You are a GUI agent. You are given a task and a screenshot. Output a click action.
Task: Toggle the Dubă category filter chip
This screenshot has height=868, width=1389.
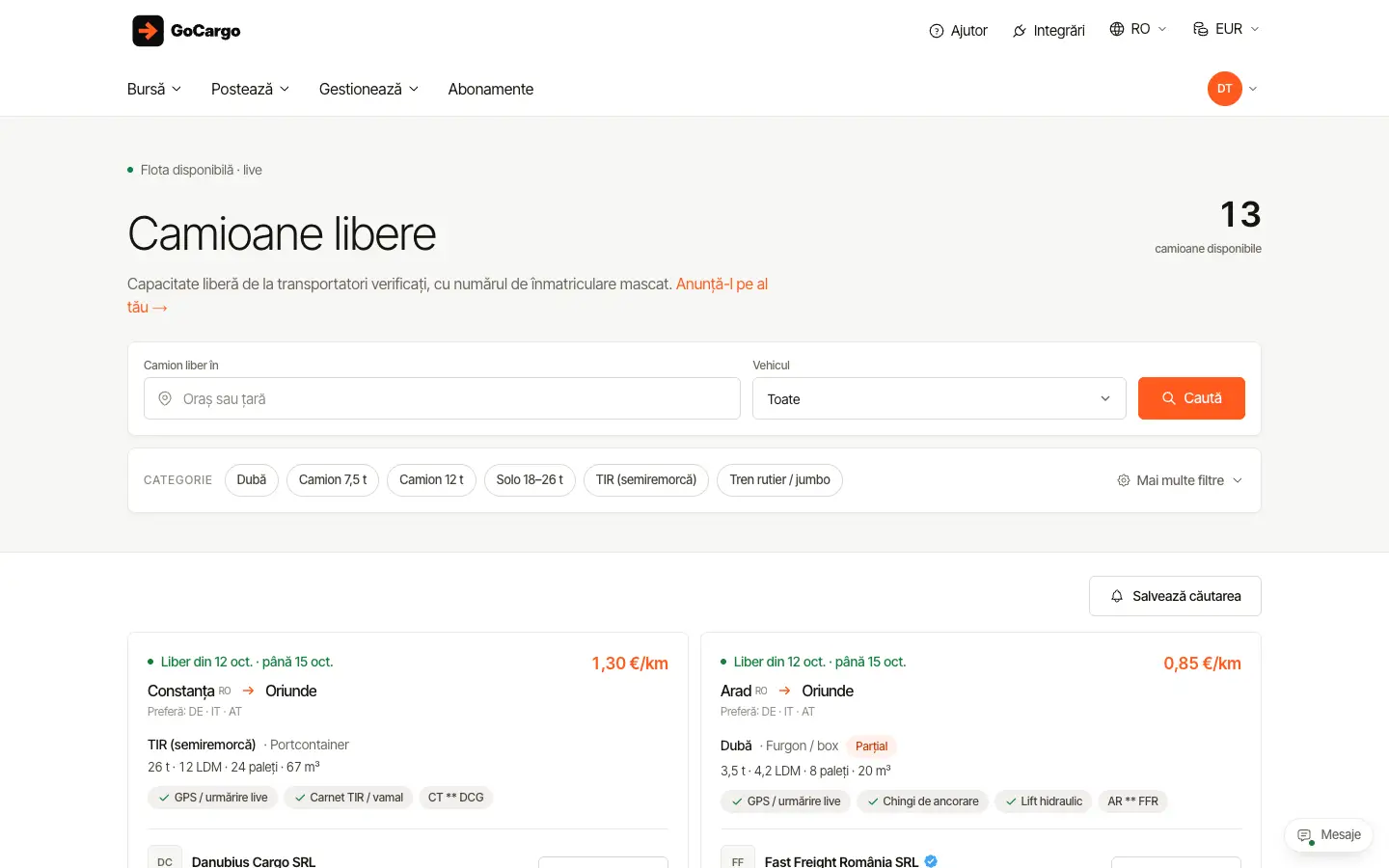pos(252,480)
